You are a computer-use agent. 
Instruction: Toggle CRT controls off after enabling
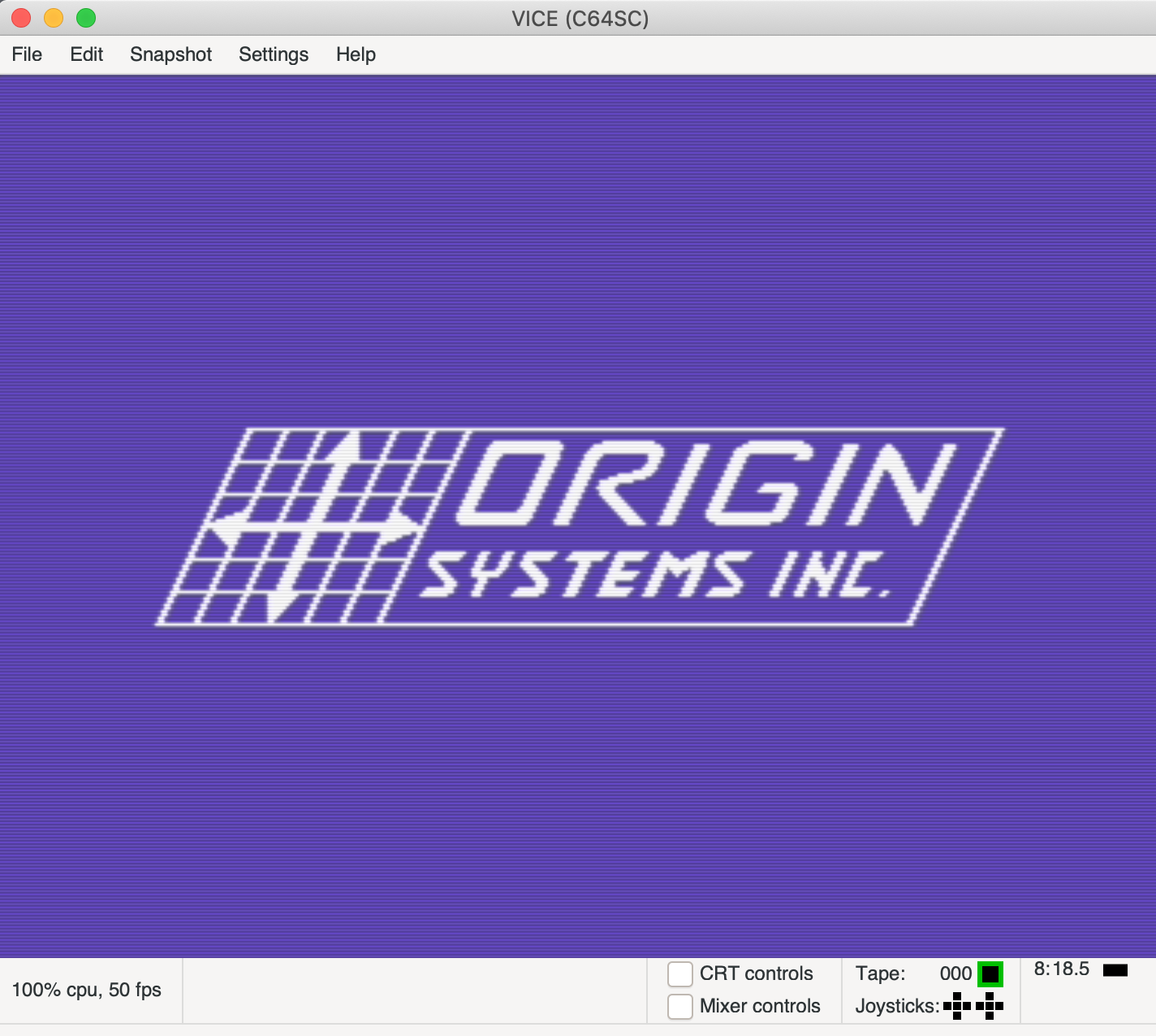pyautogui.click(x=679, y=973)
